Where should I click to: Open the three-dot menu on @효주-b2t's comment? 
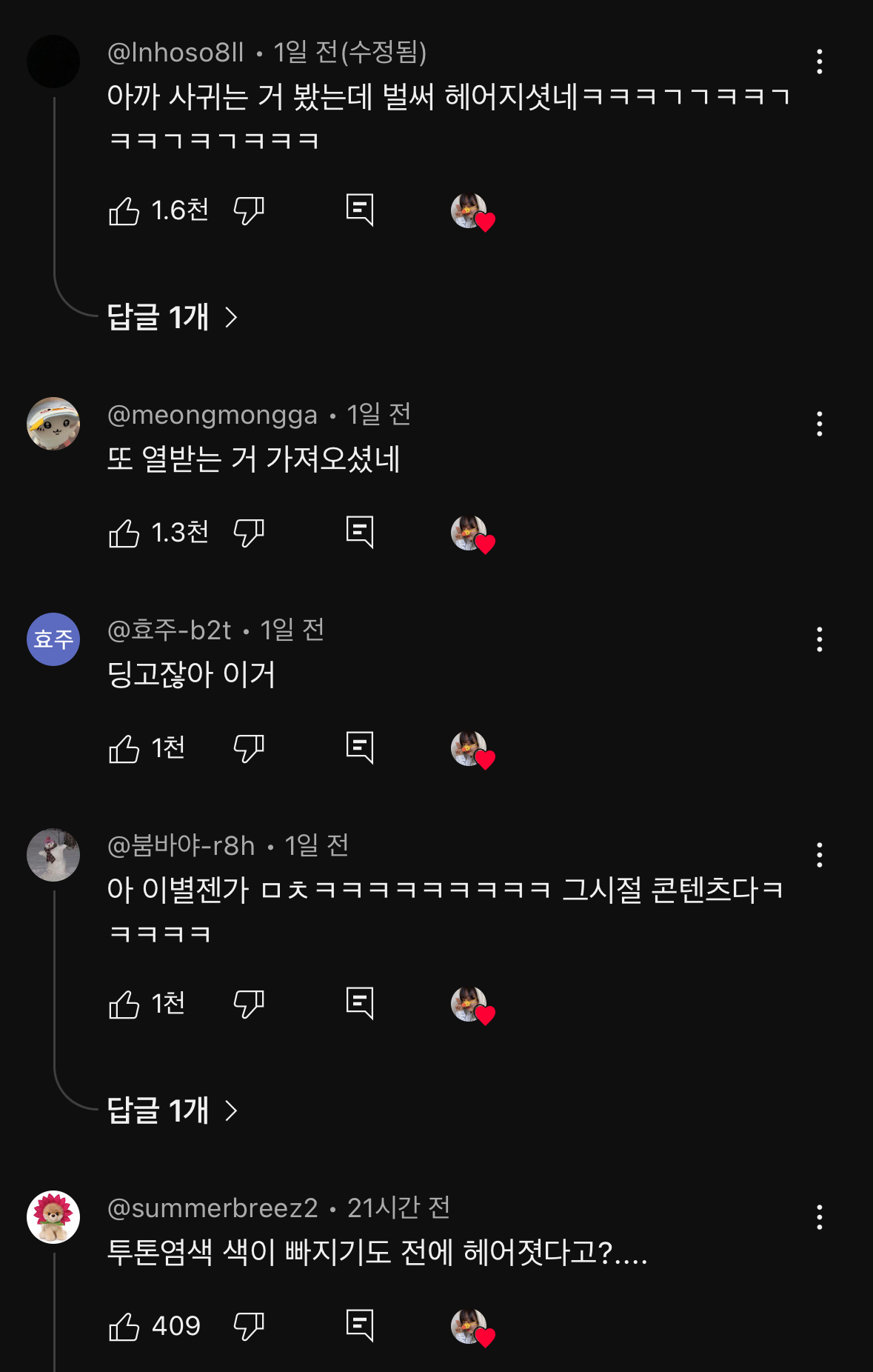[x=819, y=639]
